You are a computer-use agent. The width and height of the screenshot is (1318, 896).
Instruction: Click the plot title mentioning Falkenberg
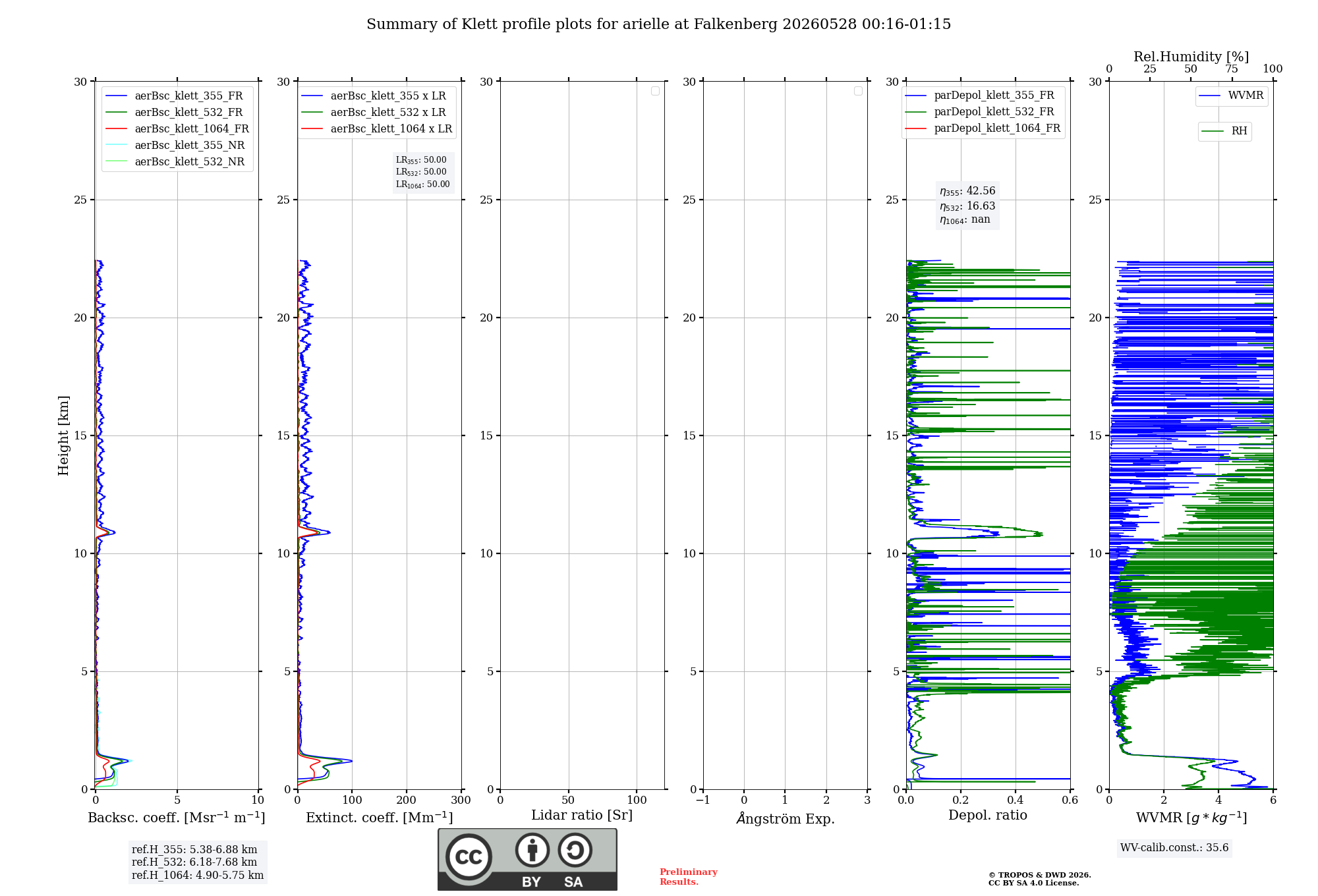coord(659,24)
